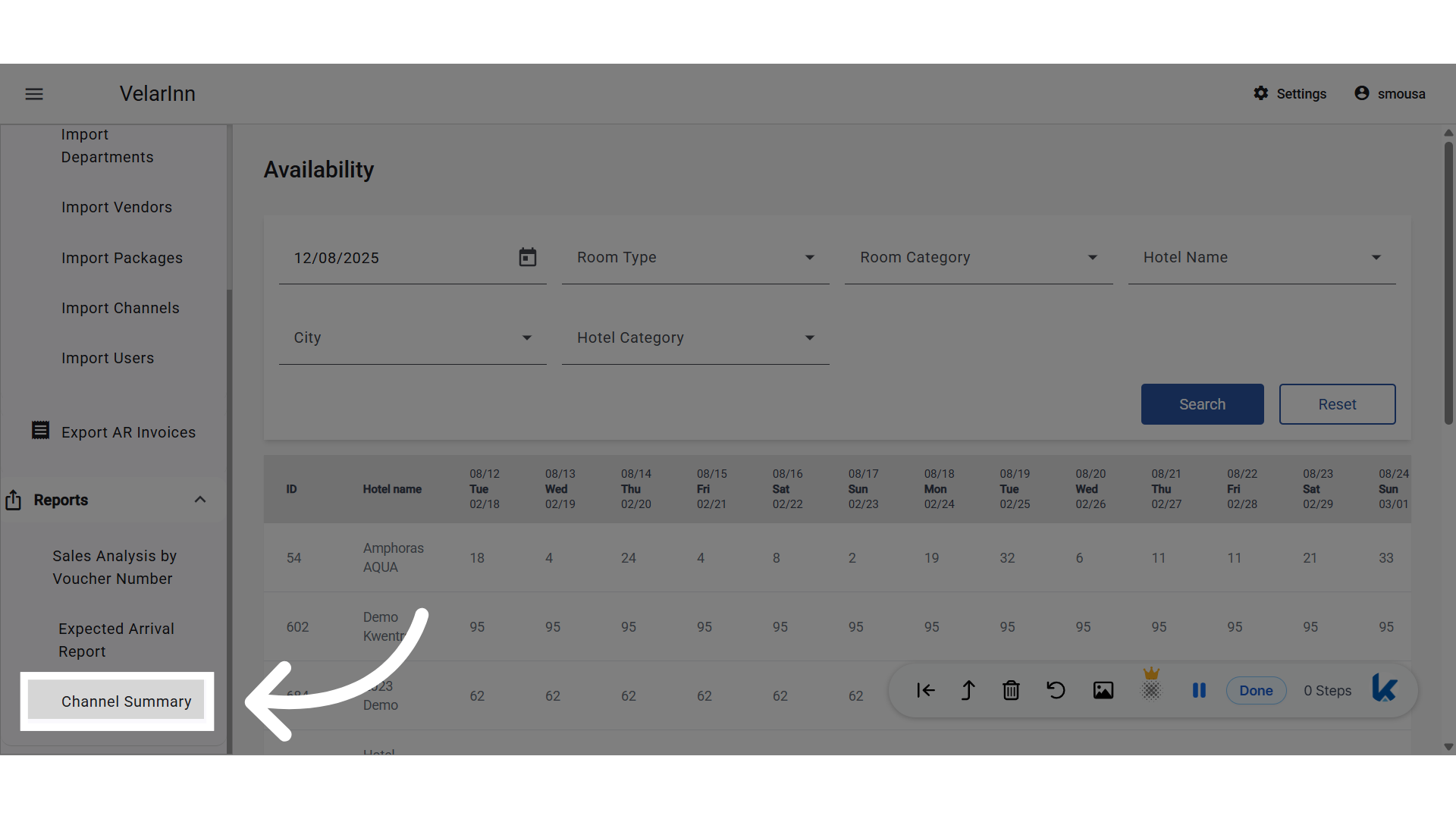Open the date picker calendar icon
The width and height of the screenshot is (1456, 819).
pyautogui.click(x=528, y=258)
